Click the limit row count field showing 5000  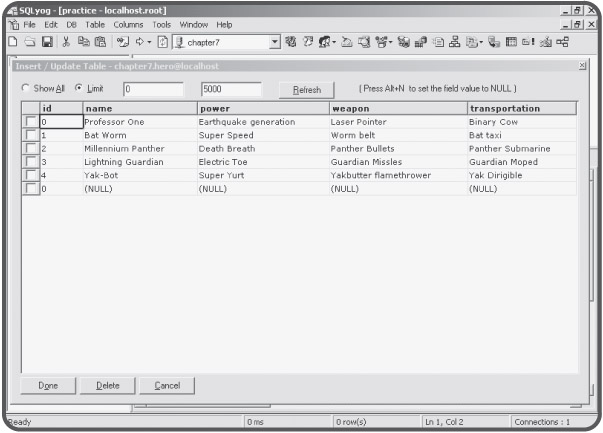tap(230, 89)
